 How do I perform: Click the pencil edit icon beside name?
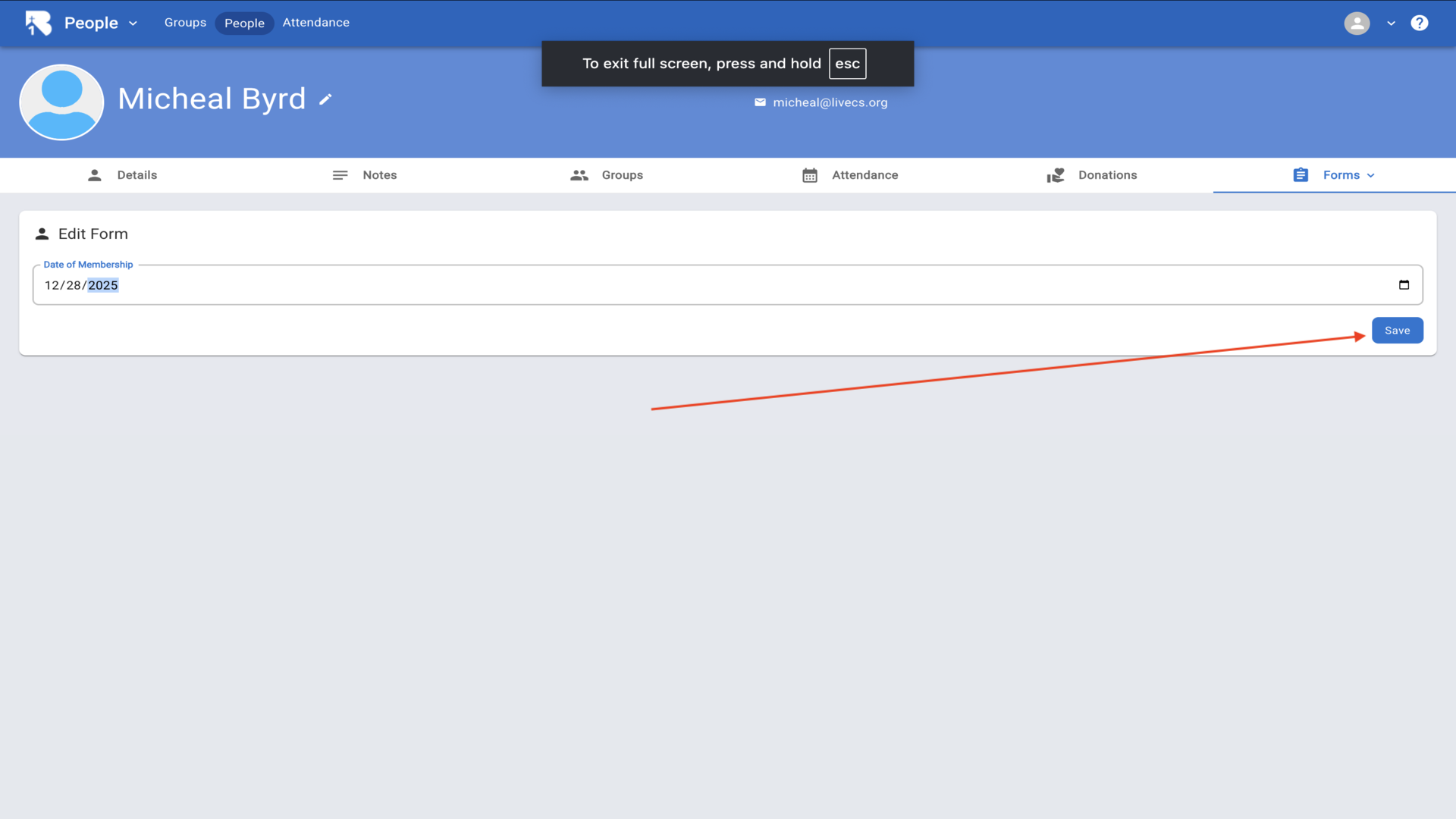325,99
